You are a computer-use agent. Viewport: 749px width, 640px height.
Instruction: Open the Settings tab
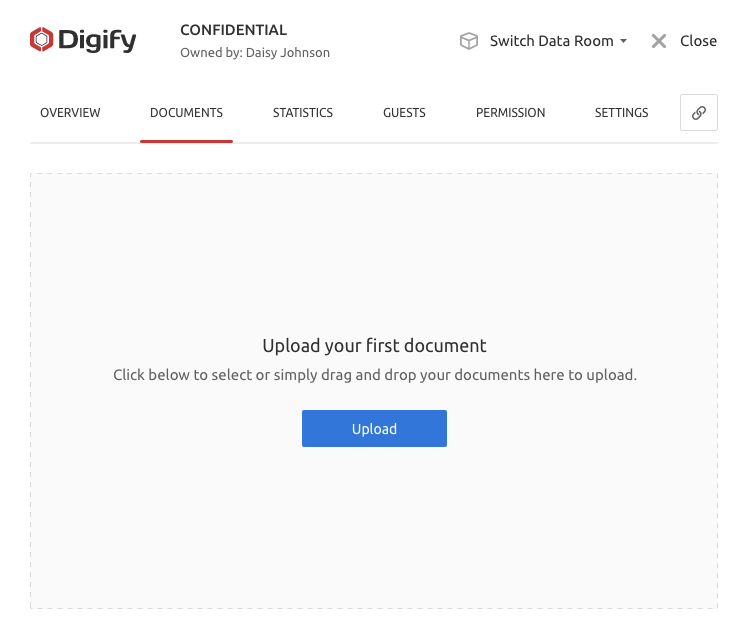pos(621,113)
